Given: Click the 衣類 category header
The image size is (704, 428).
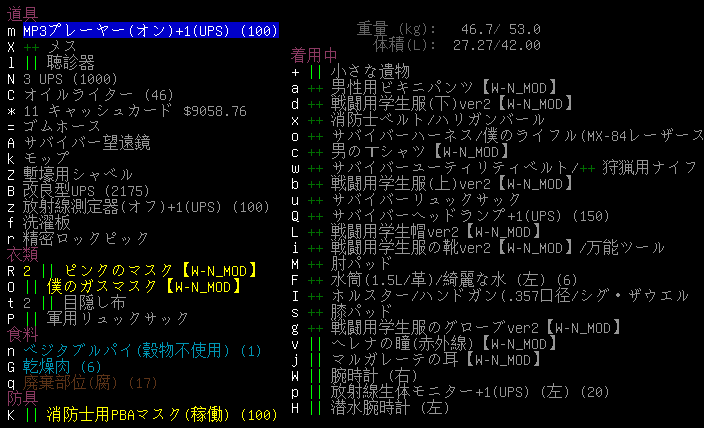Looking at the screenshot, I should click(x=22, y=254).
